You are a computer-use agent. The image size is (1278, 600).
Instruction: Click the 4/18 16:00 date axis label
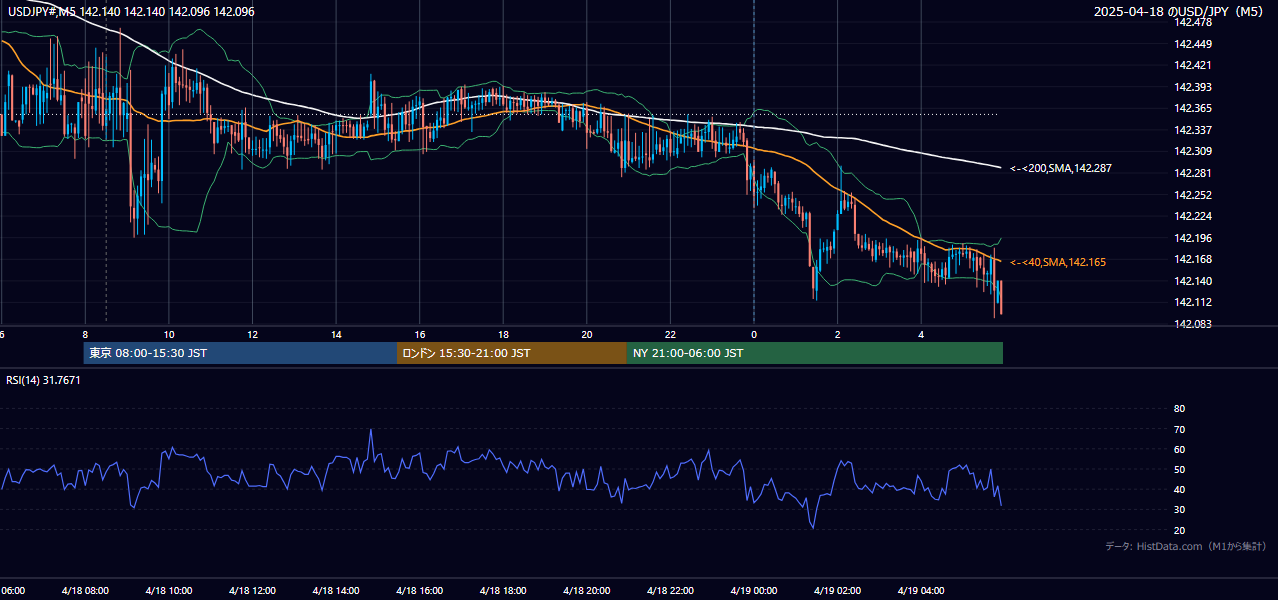pos(419,590)
